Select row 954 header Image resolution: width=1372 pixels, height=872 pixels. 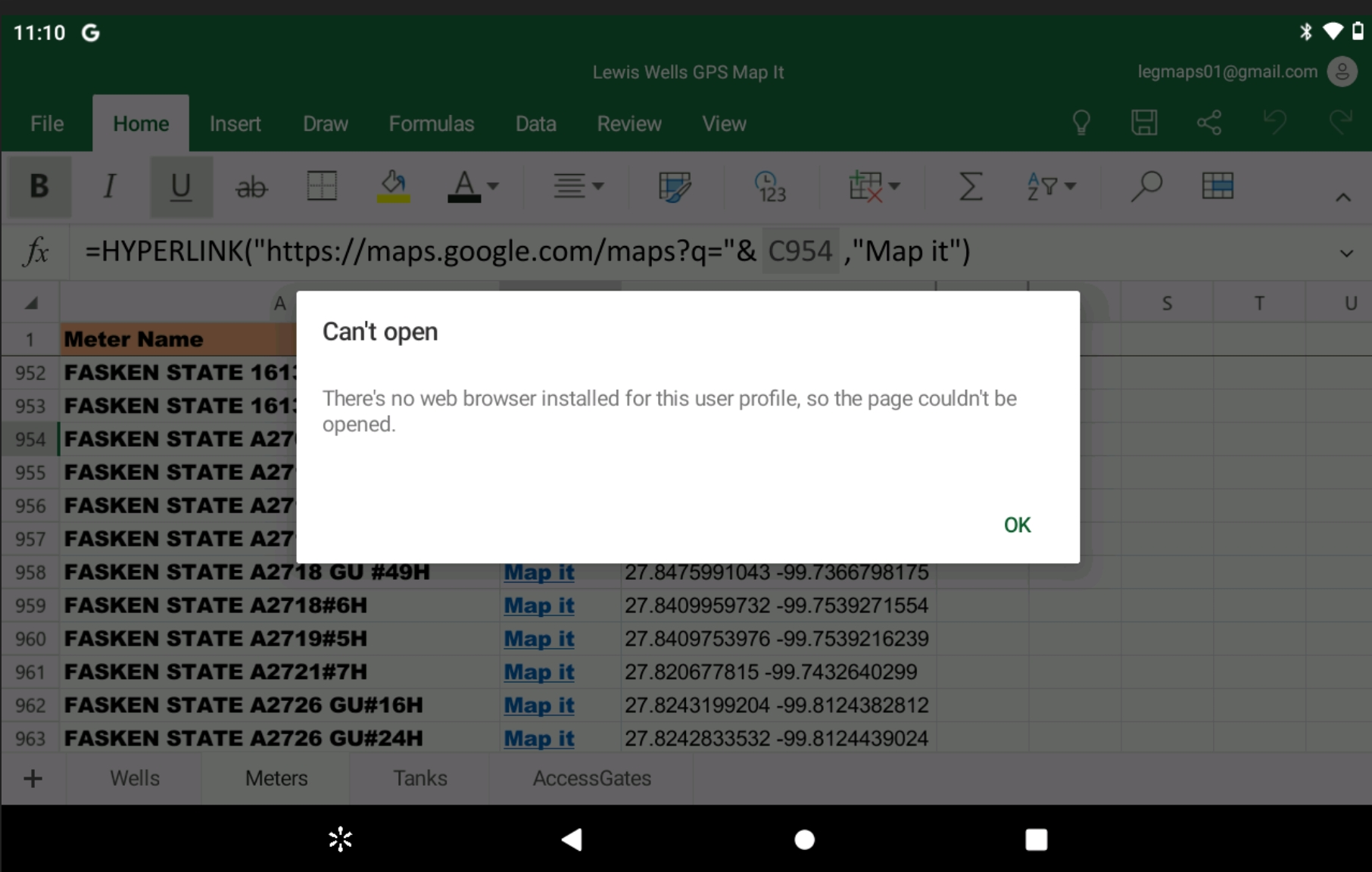tap(30, 439)
